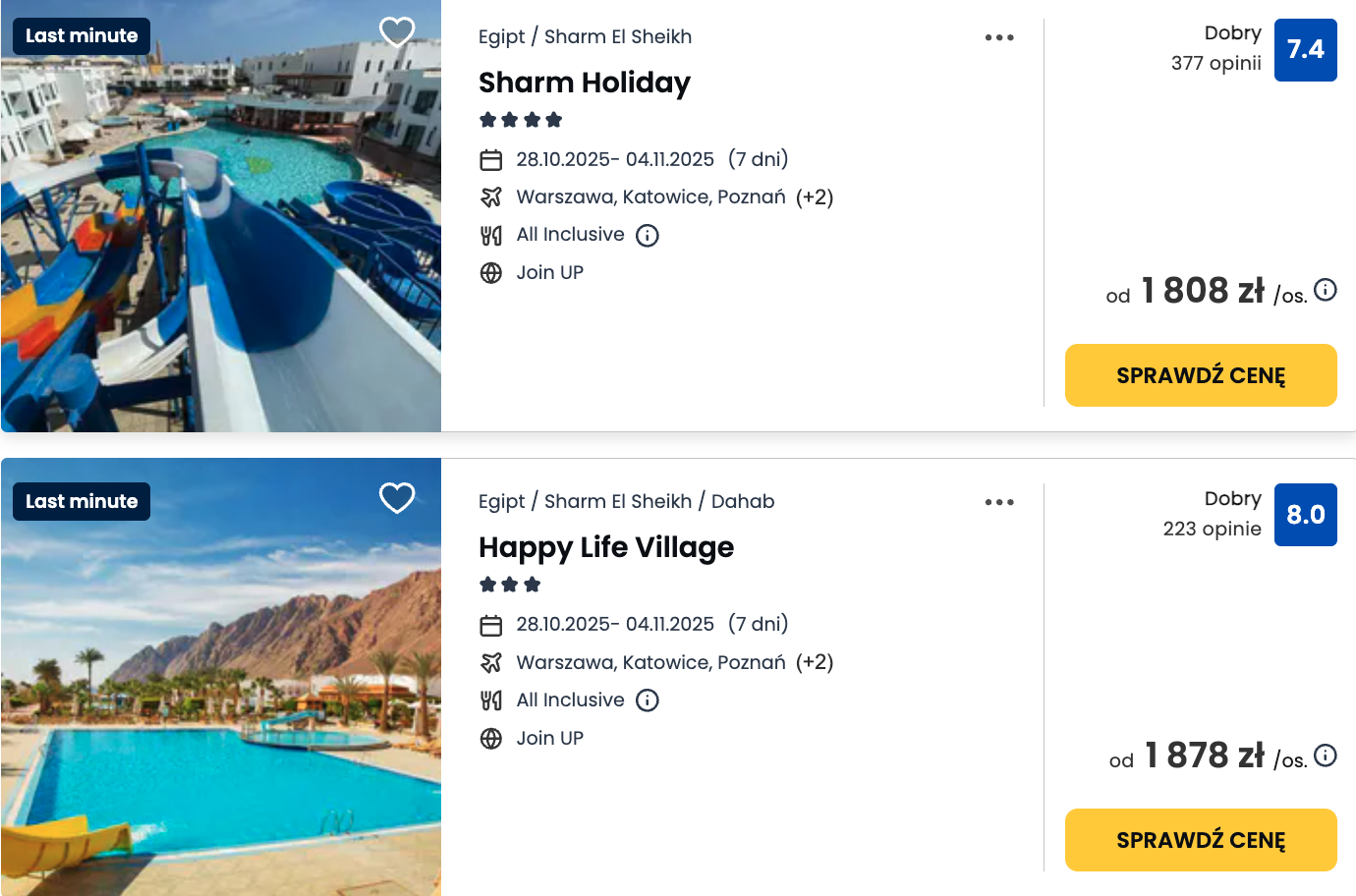Click the calendar icon in the Sharm Holiday offer
The height and width of the screenshot is (896, 1356).
click(x=491, y=160)
